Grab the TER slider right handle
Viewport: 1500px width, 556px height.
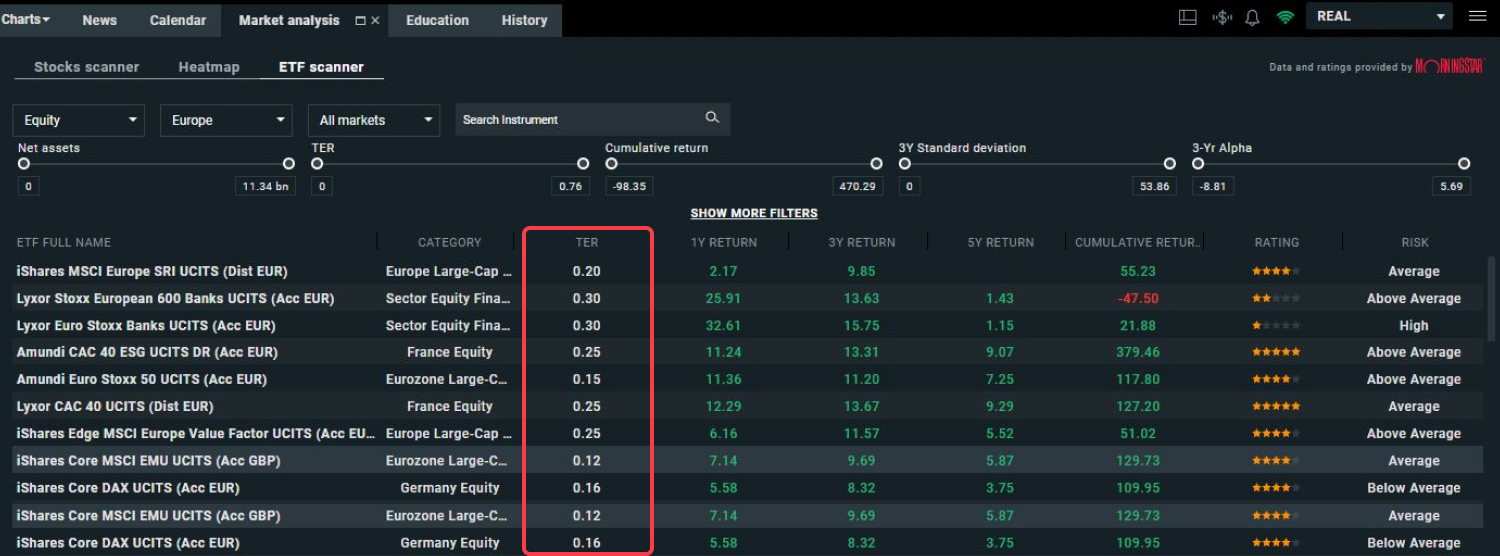583,164
